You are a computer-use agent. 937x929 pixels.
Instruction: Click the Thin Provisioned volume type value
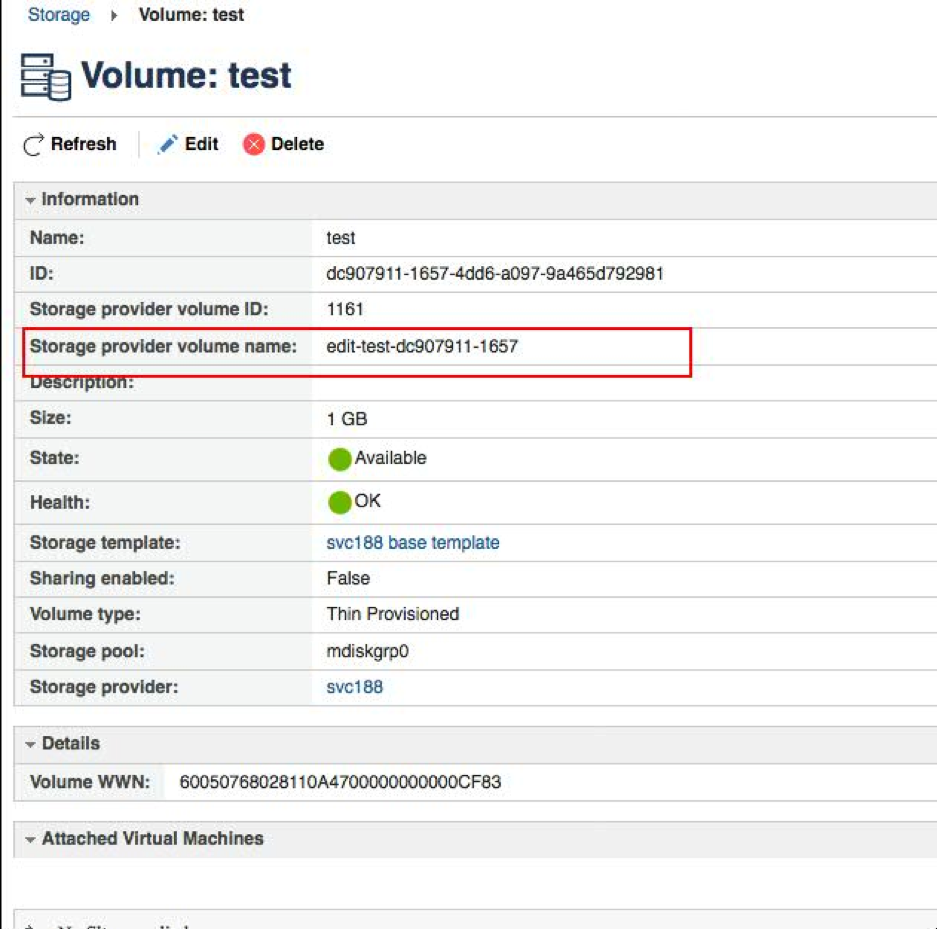pyautogui.click(x=393, y=614)
